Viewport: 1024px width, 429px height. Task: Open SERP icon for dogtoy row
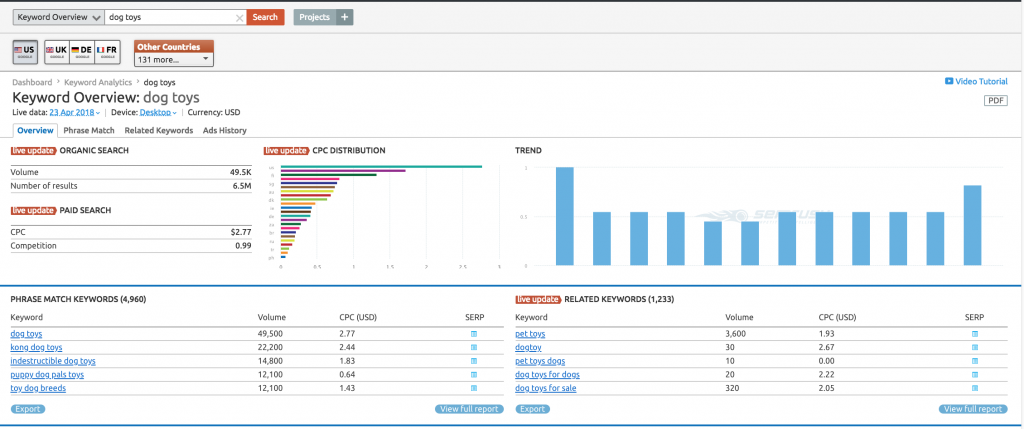(x=974, y=347)
